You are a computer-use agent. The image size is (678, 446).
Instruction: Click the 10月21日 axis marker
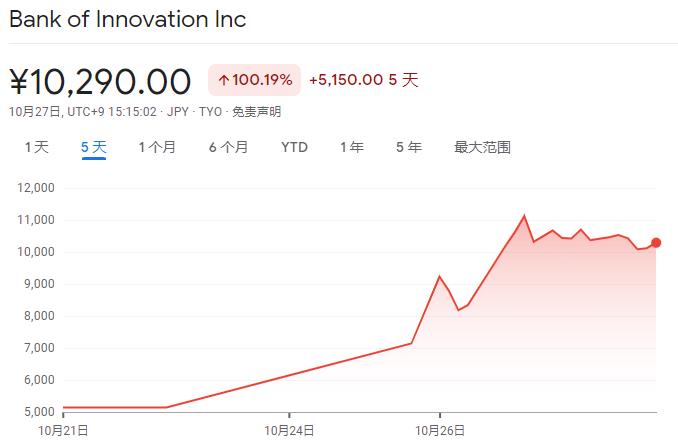63,430
